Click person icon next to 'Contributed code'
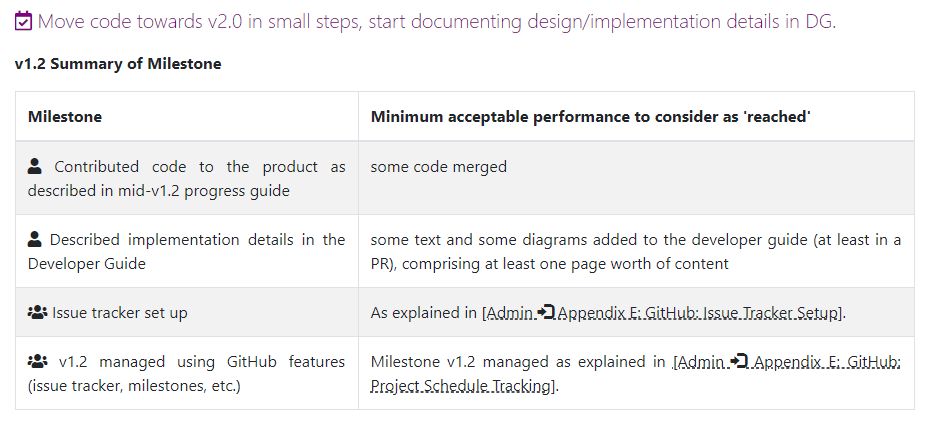928x421 pixels. pos(36,167)
